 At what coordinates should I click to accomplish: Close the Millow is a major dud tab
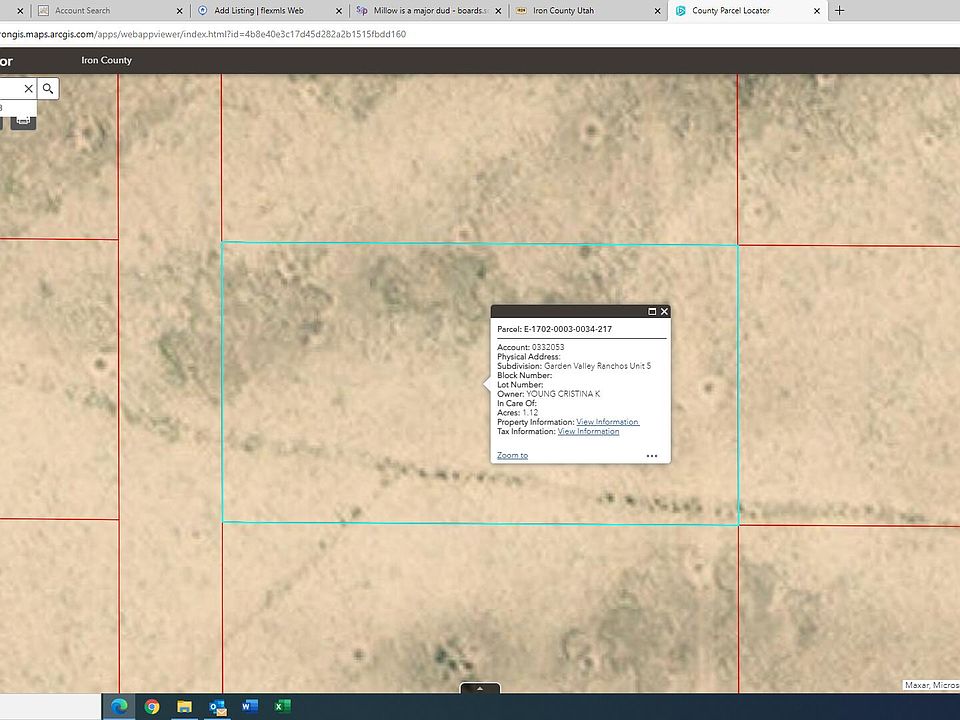click(x=498, y=11)
